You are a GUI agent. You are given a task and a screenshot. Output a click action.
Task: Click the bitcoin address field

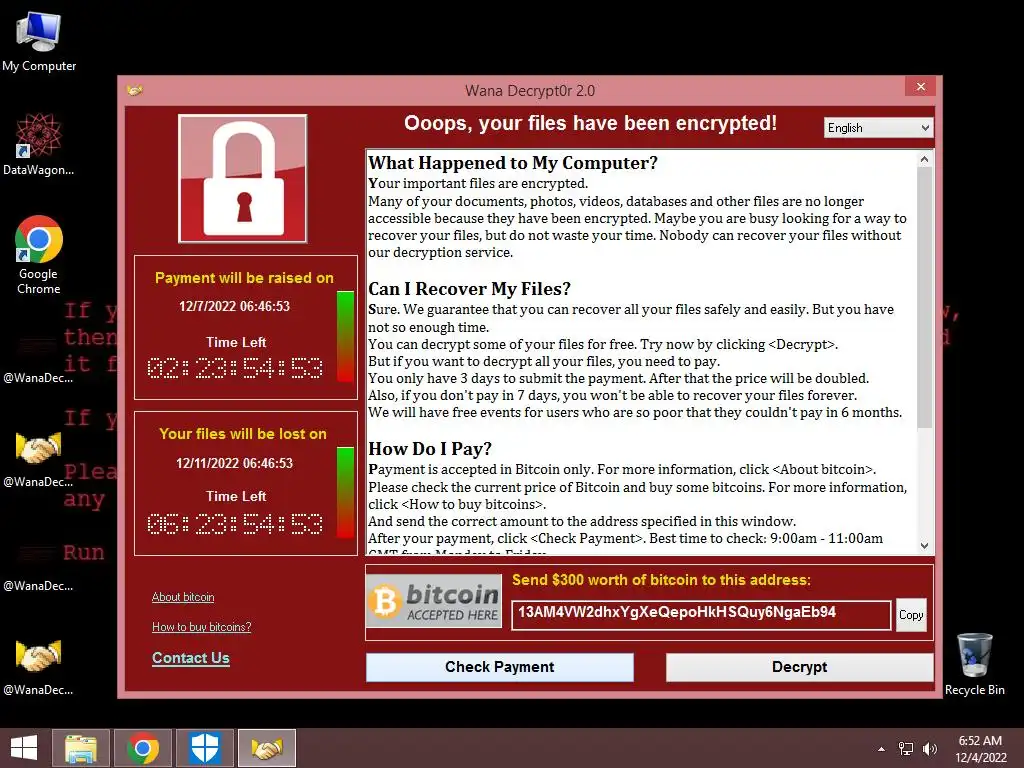(701, 615)
